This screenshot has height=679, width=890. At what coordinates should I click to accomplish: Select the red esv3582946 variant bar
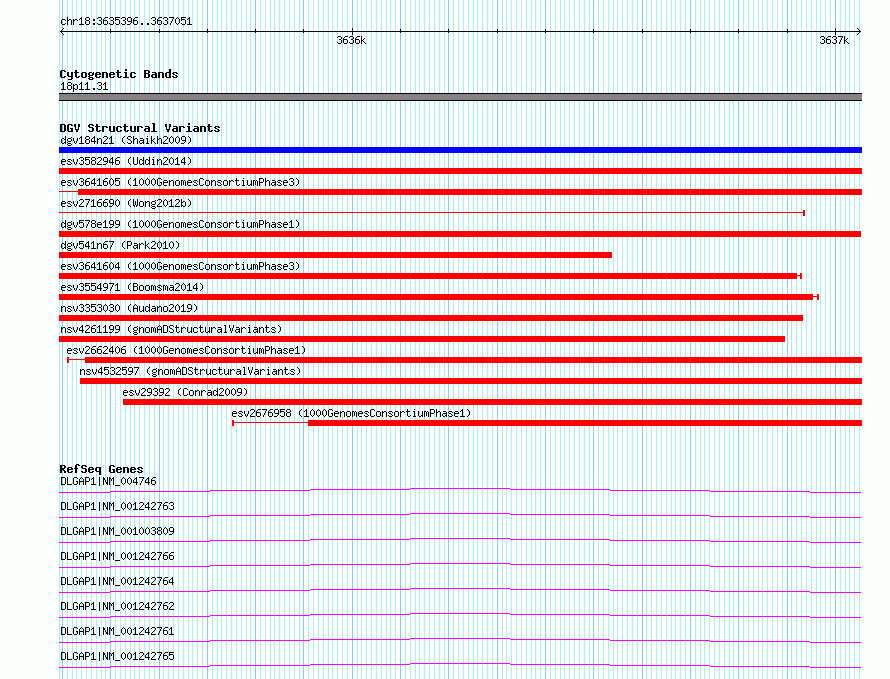(x=460, y=171)
